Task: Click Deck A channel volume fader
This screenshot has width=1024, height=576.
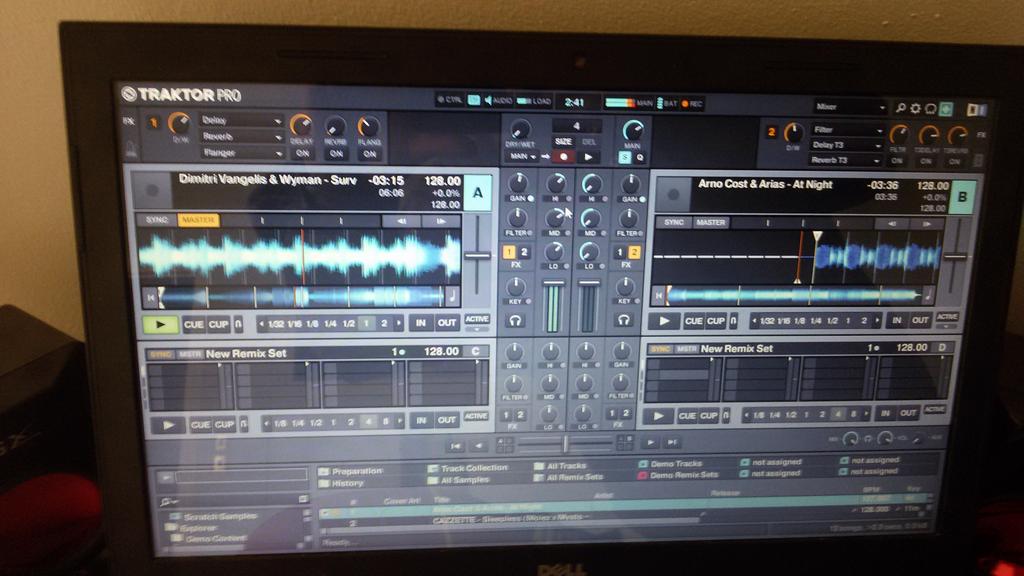Action: tap(552, 283)
